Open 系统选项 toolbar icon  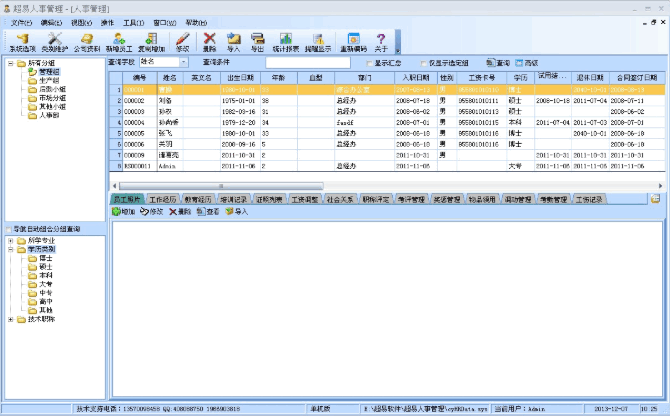click(x=23, y=43)
